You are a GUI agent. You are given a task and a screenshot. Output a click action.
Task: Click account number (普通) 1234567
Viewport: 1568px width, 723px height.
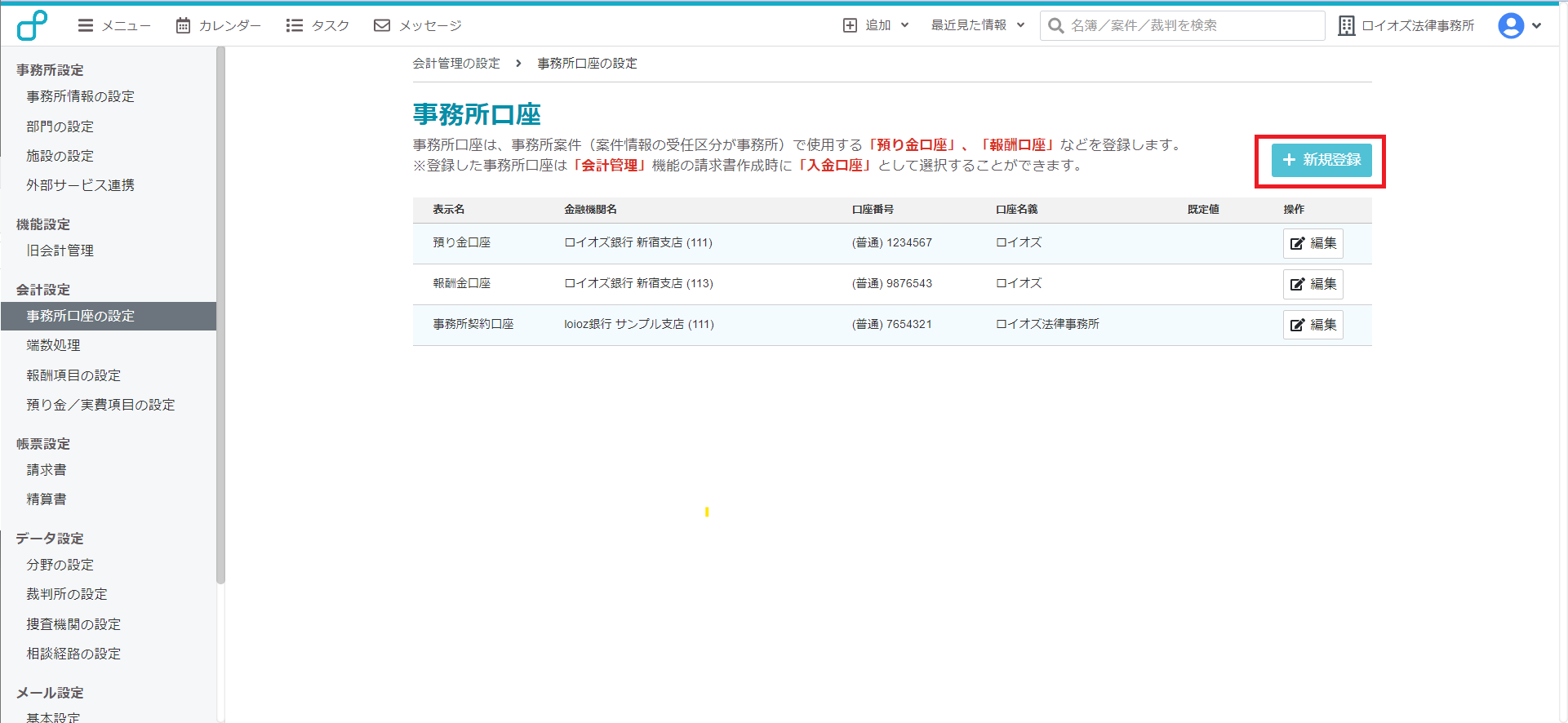click(x=892, y=242)
